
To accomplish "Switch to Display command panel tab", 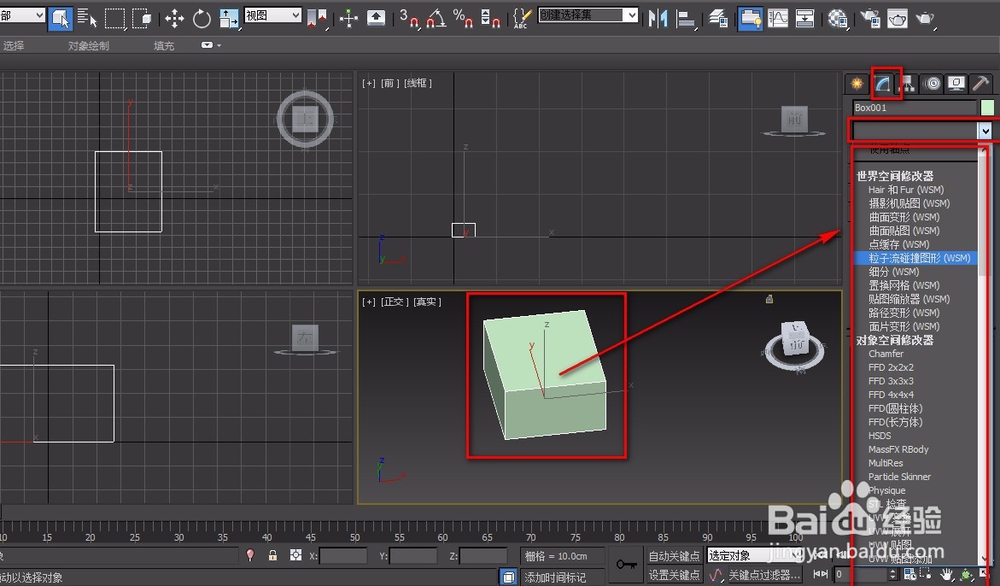I will (x=956, y=84).
